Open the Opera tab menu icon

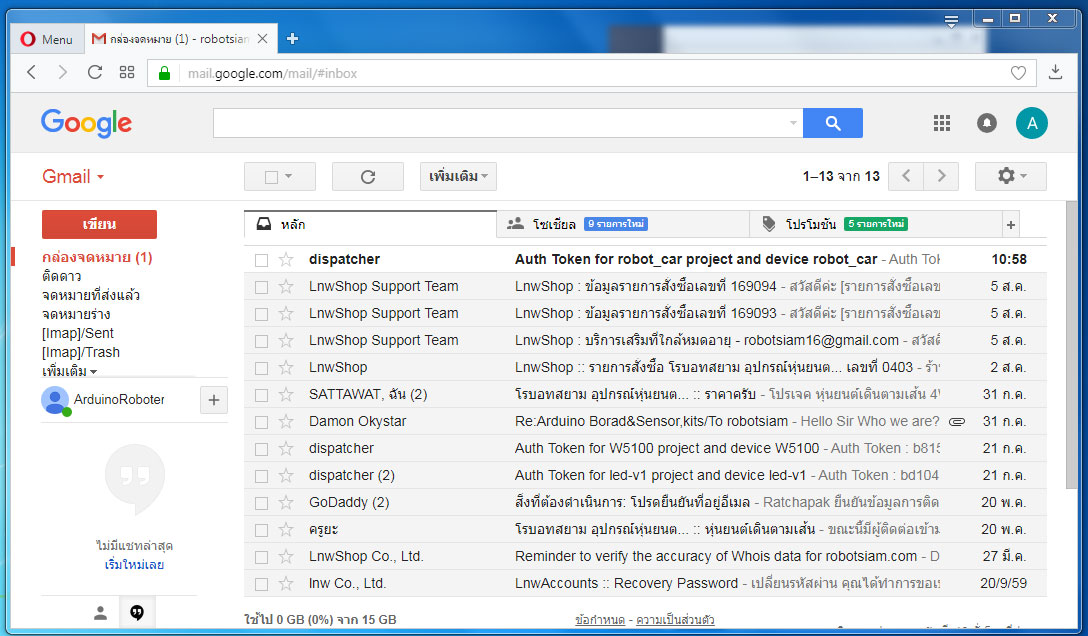coord(951,22)
